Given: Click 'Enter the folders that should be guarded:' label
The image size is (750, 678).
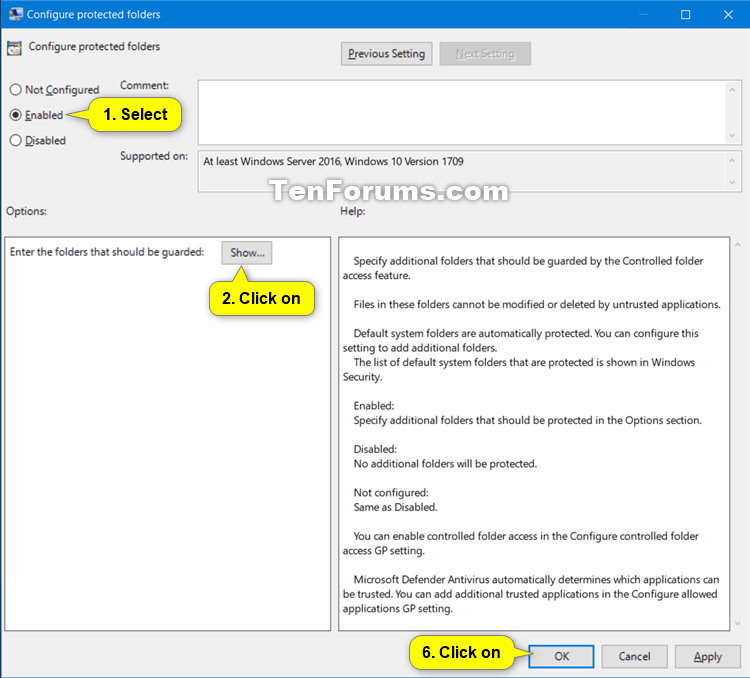Looking at the screenshot, I should pyautogui.click(x=107, y=252).
